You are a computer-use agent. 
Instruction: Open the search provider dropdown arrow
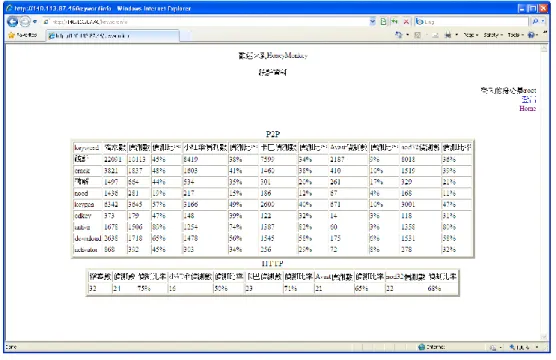click(x=543, y=22)
